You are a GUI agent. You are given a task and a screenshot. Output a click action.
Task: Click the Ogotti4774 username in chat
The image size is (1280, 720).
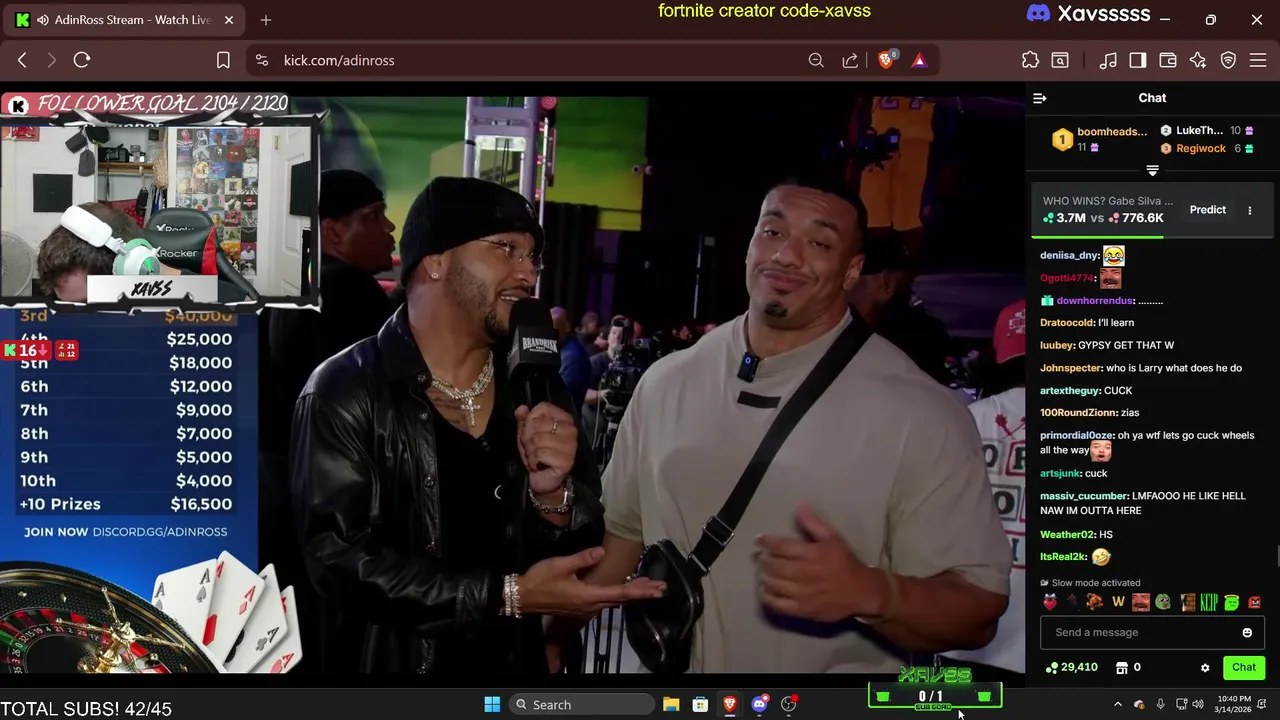coord(1067,278)
